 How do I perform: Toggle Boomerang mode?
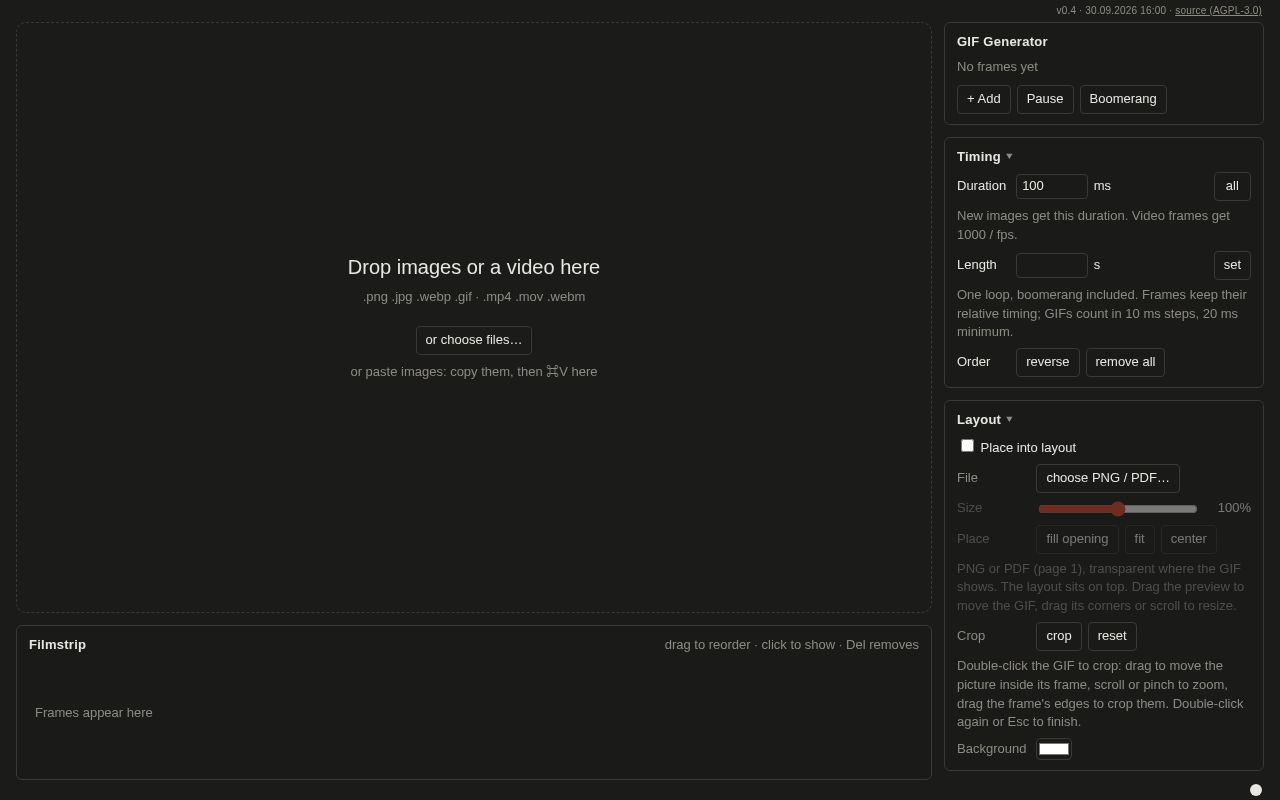pos(1123,99)
